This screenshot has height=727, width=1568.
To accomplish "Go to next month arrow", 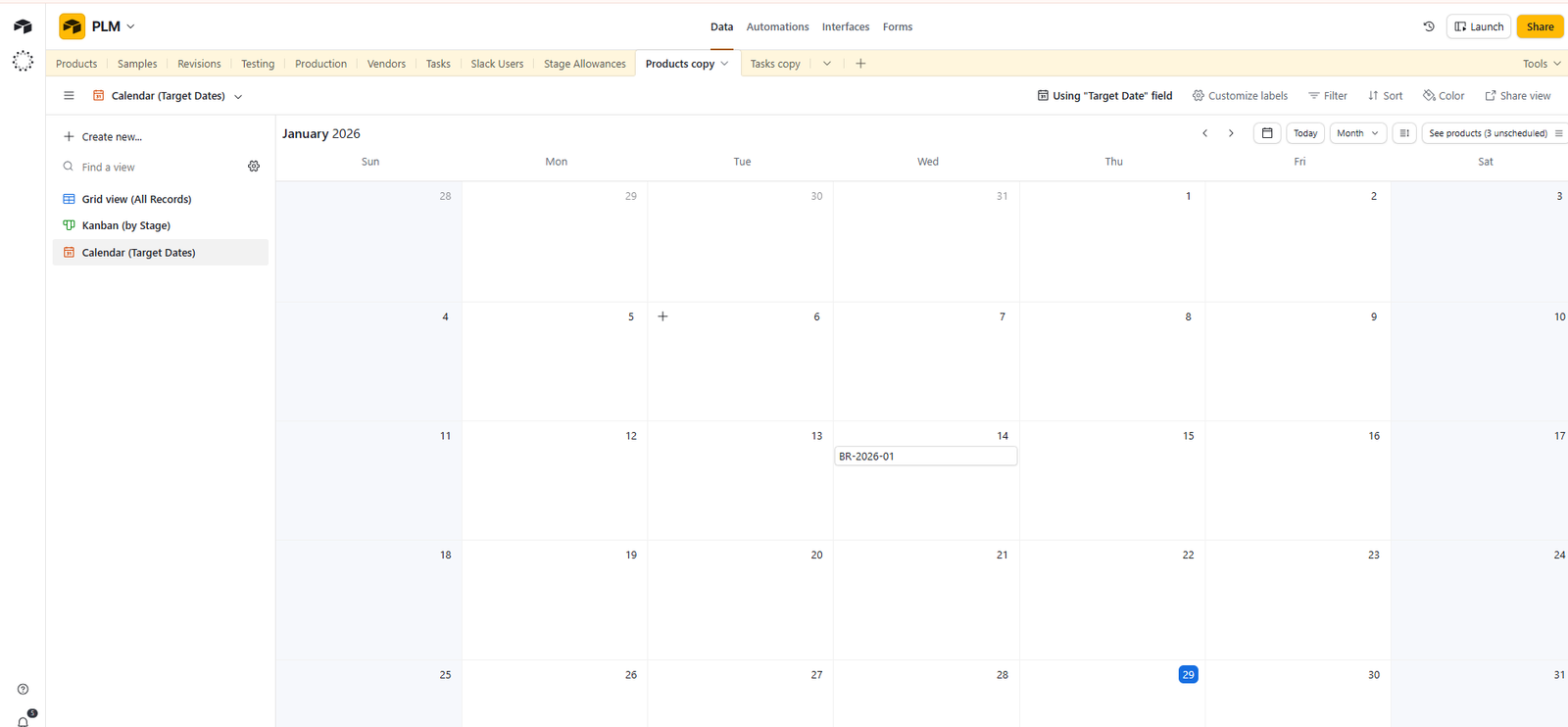I will (1231, 133).
